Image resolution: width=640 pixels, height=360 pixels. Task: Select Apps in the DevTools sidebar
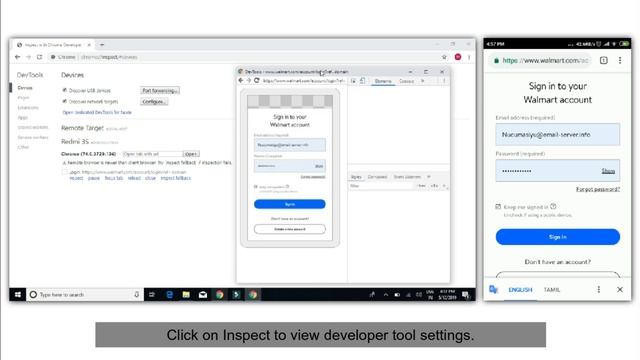22,118
